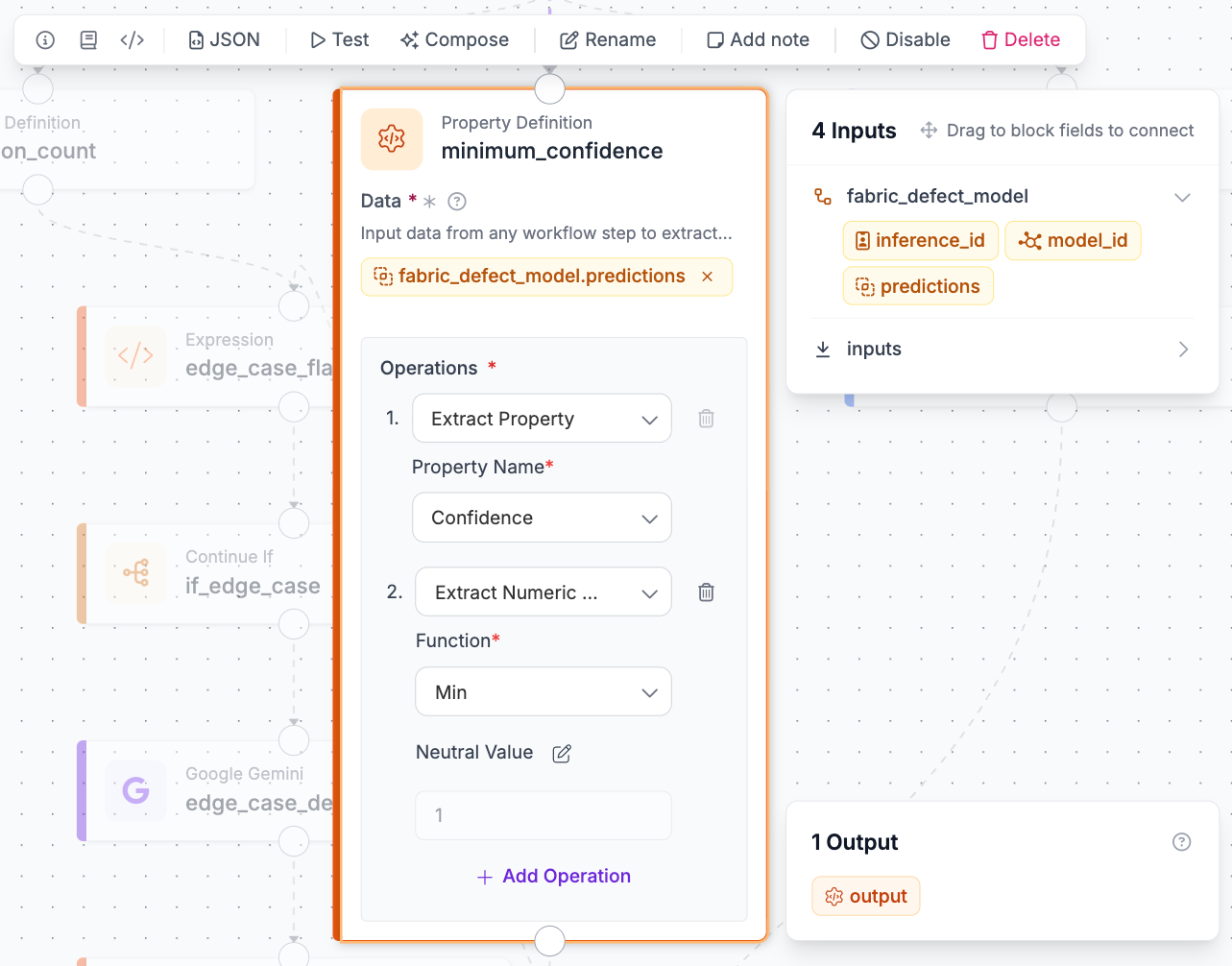
Task: Remove fabric_defect_model.predictions data chip
Action: (x=708, y=277)
